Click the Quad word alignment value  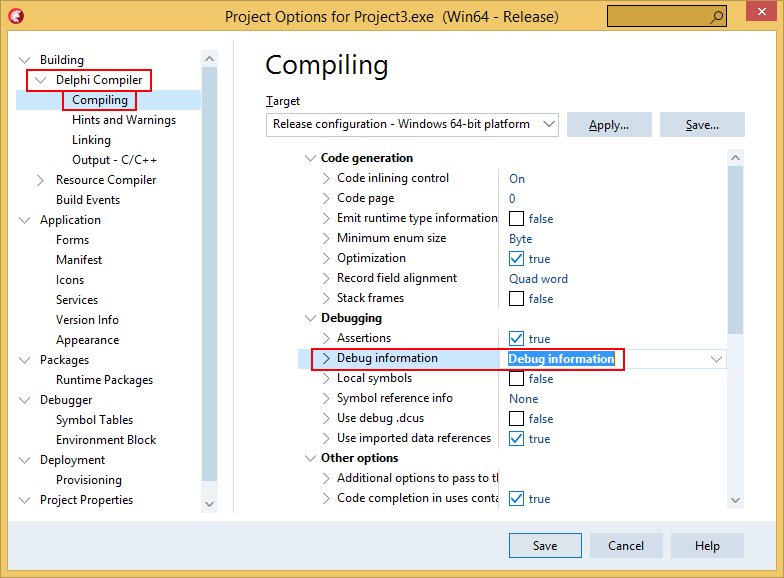click(x=538, y=278)
